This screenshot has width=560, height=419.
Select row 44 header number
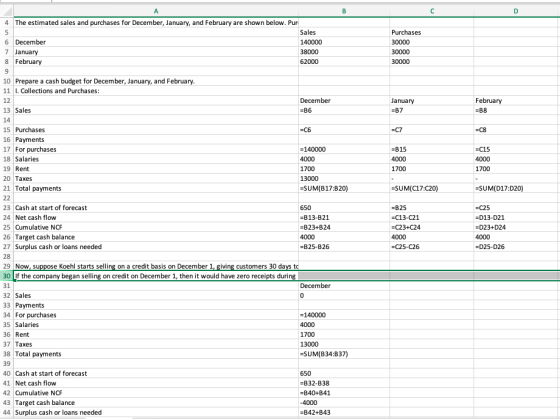[x=7, y=412]
